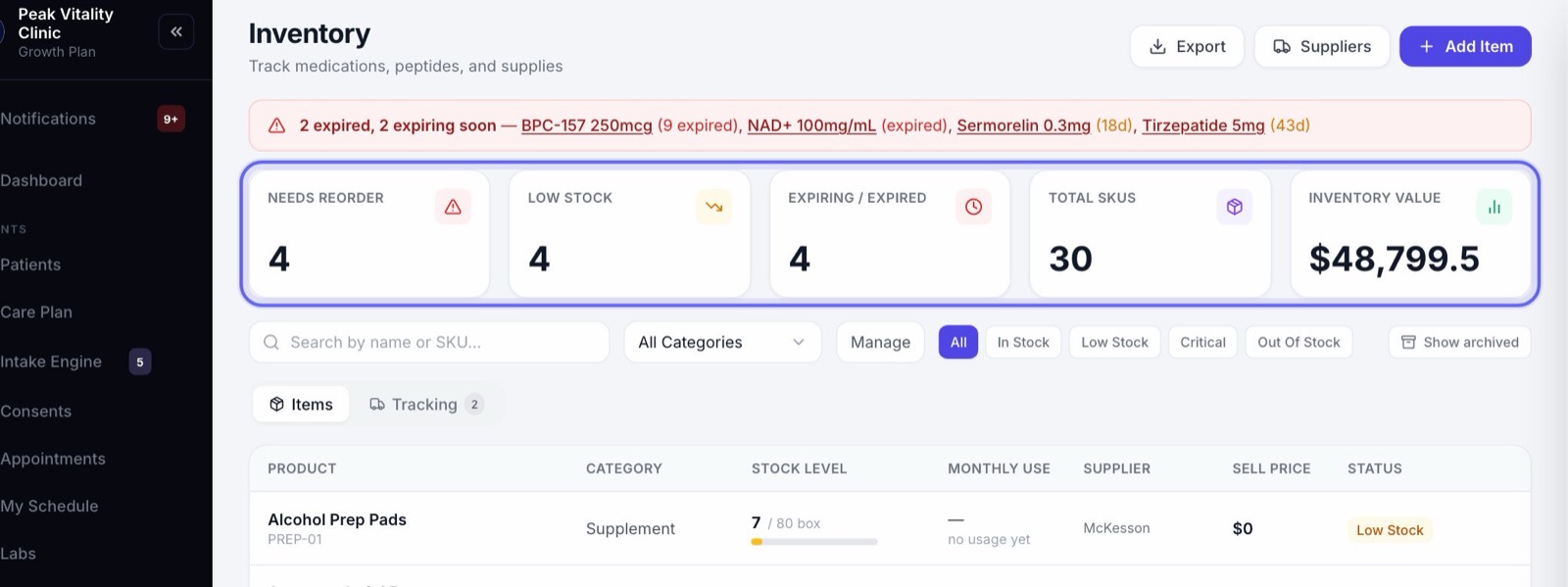Click the Low Stock trending-down icon
The width and height of the screenshot is (1568, 587).
713,207
